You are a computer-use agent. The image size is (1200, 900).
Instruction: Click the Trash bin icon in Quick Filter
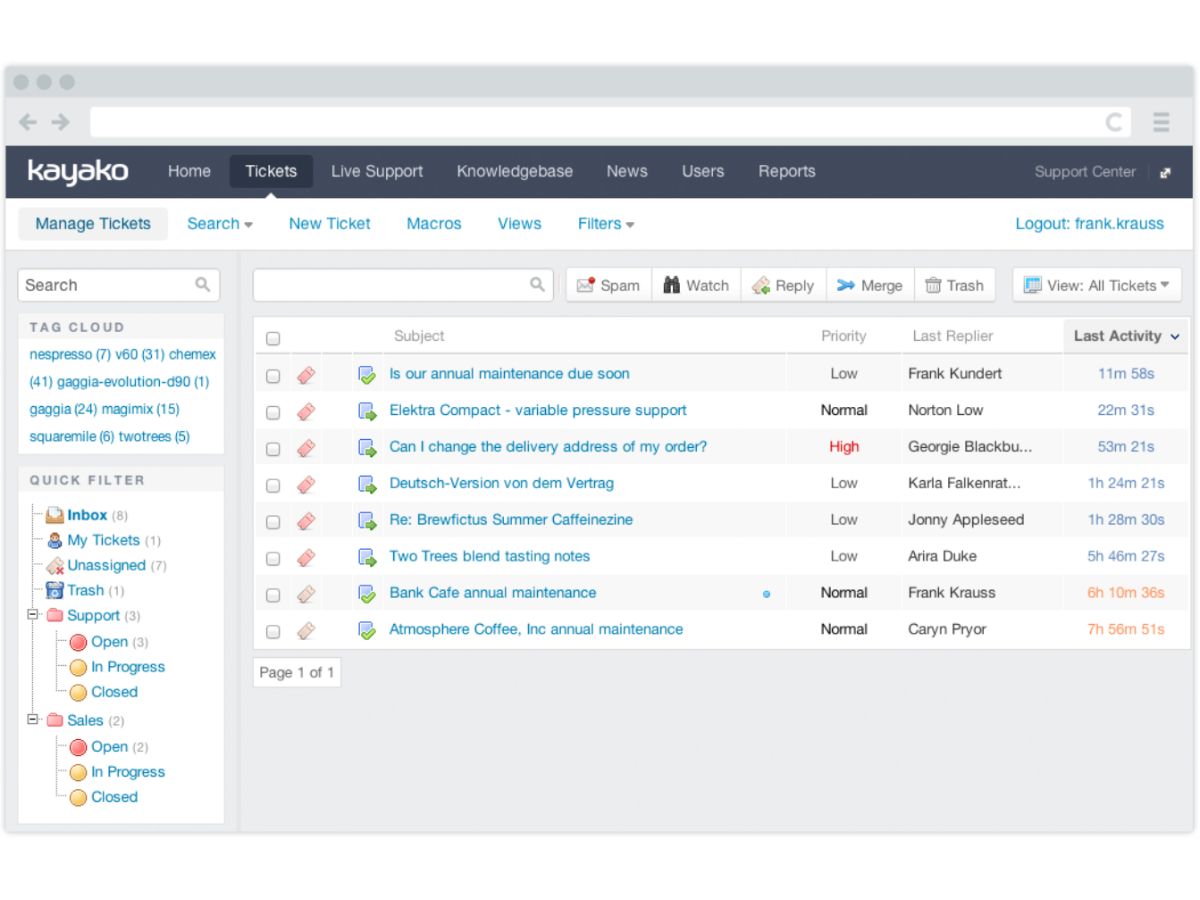coord(55,590)
